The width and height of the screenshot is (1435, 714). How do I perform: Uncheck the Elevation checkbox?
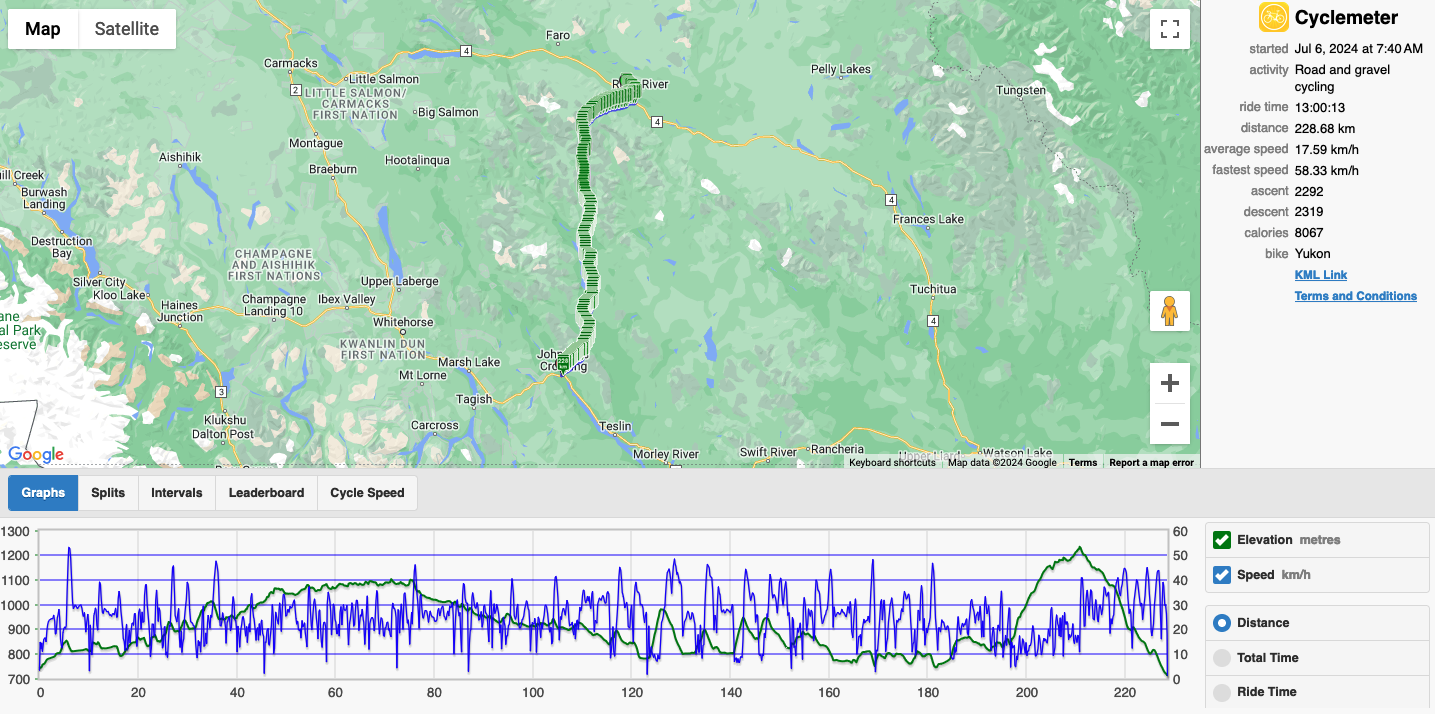pyautogui.click(x=1221, y=540)
